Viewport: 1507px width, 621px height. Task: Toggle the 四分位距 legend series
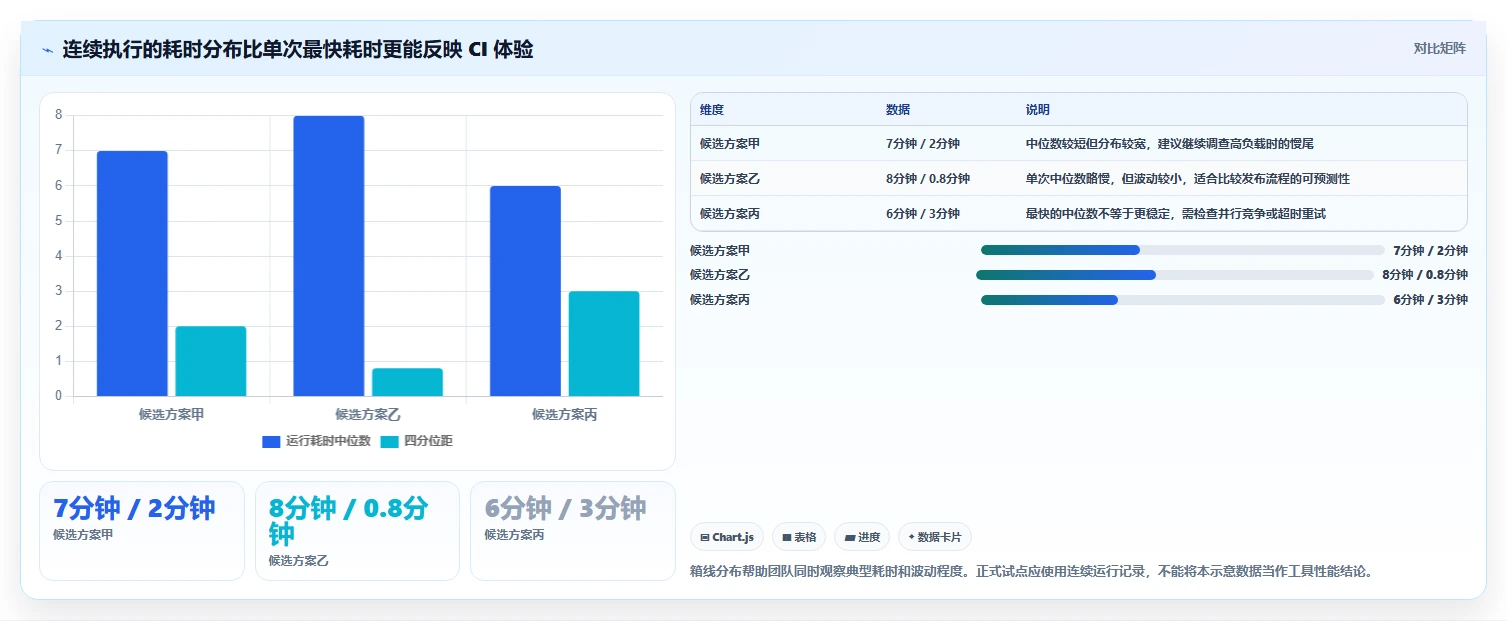[x=416, y=441]
